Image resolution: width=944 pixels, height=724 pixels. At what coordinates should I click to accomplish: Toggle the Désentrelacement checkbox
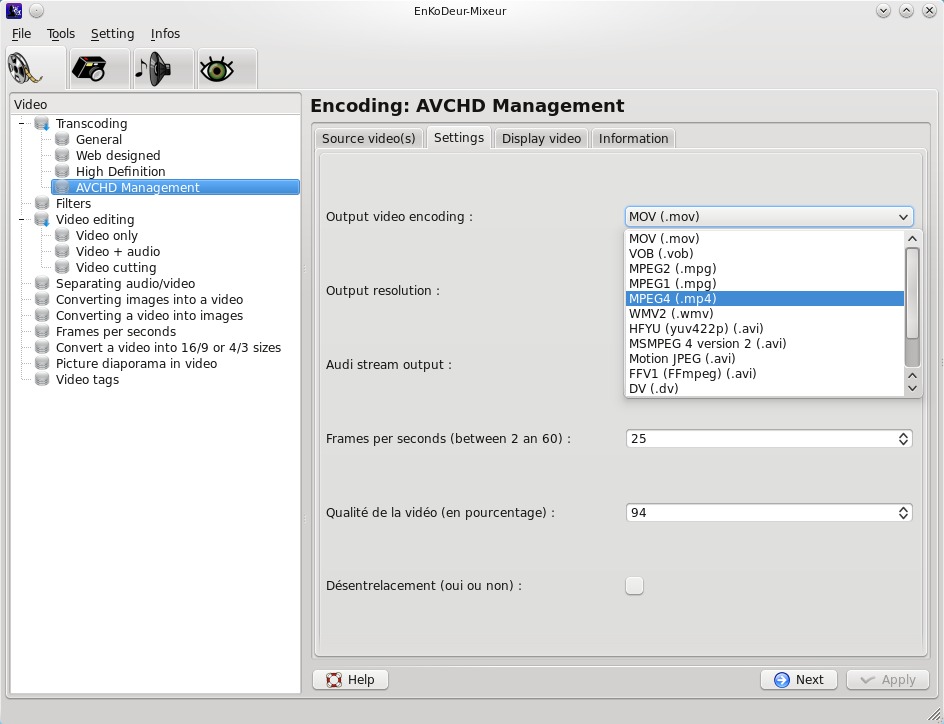pyautogui.click(x=635, y=586)
